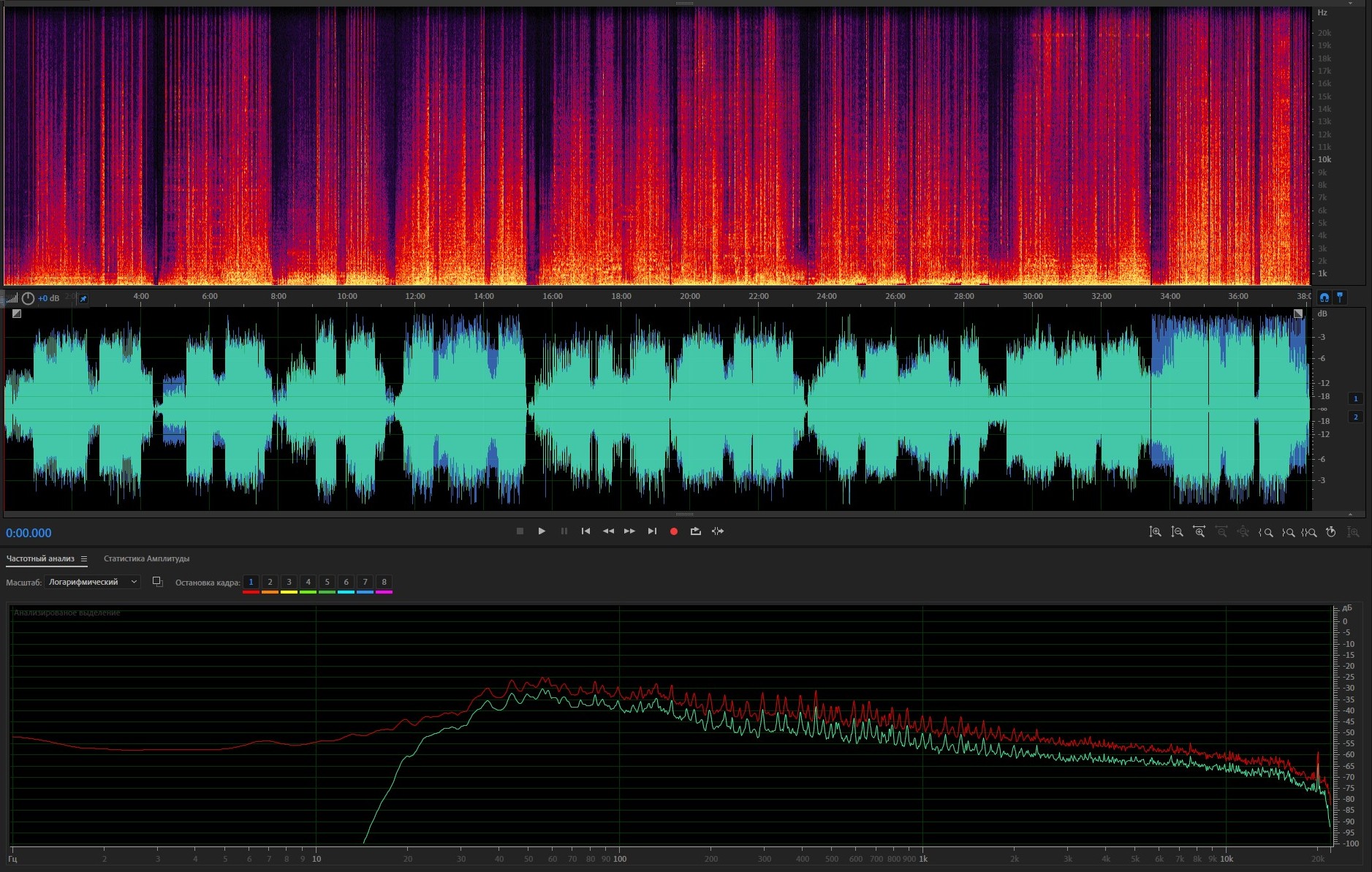Adjust the +0 dB volume knob

28,298
